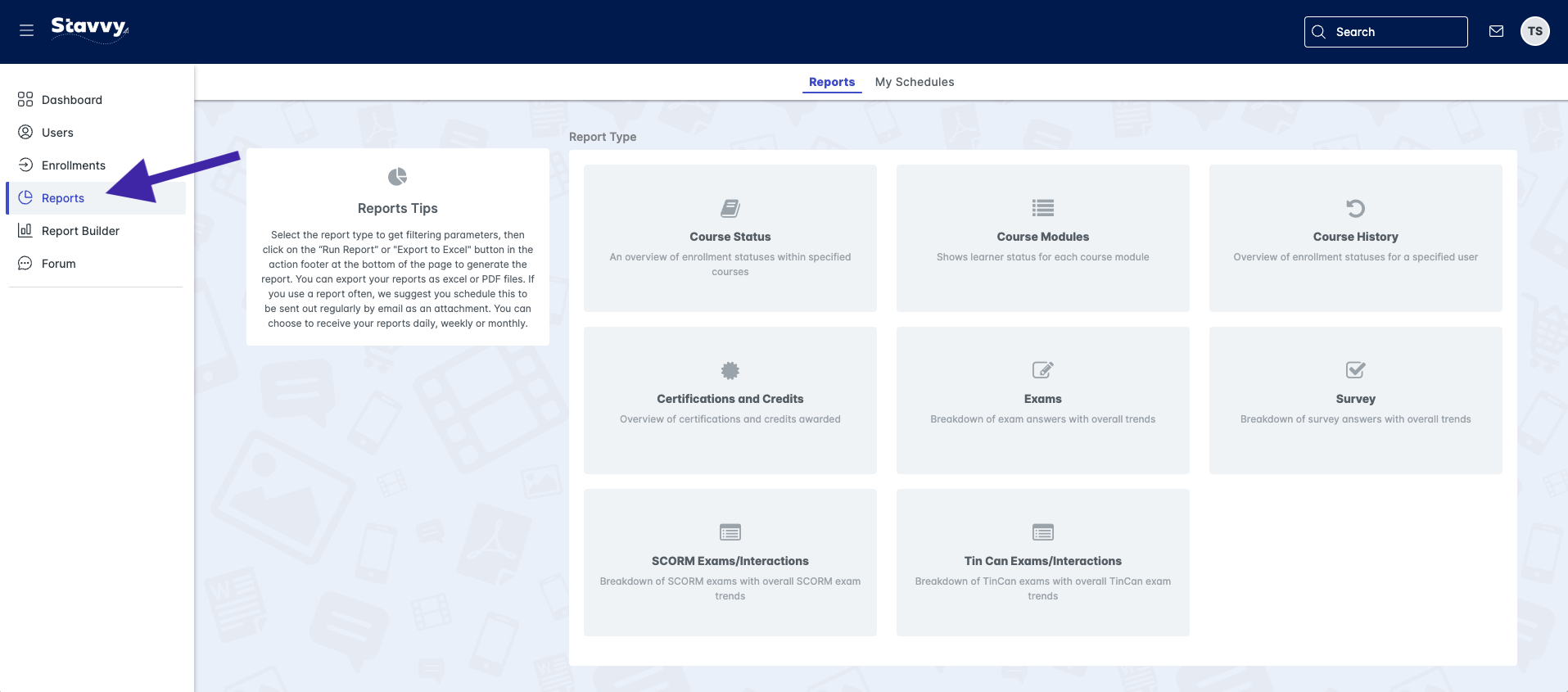Image resolution: width=1568 pixels, height=692 pixels.
Task: Focus the Search input field
Action: [1386, 32]
